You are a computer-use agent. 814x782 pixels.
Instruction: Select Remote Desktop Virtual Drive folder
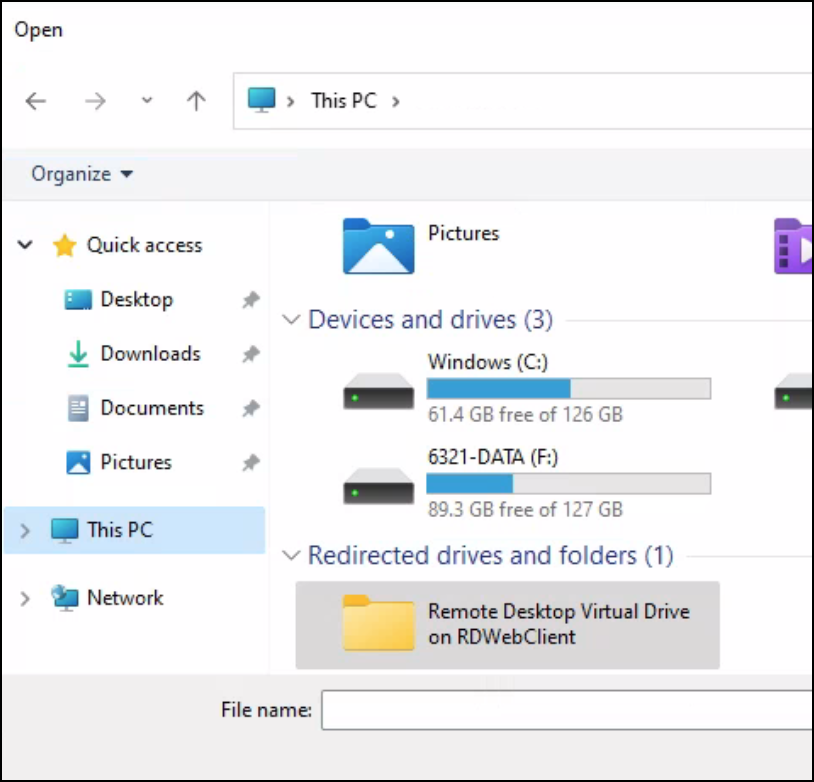tap(378, 624)
